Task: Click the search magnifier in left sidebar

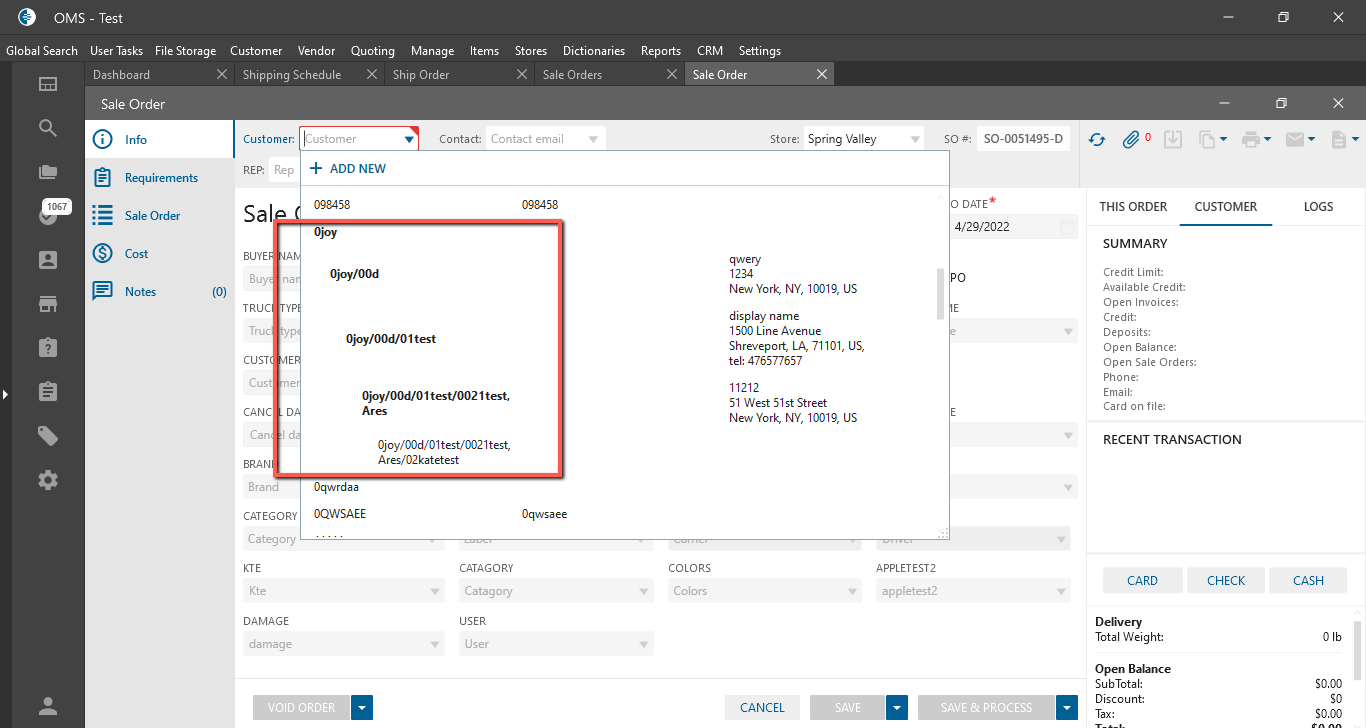Action: tap(47, 128)
